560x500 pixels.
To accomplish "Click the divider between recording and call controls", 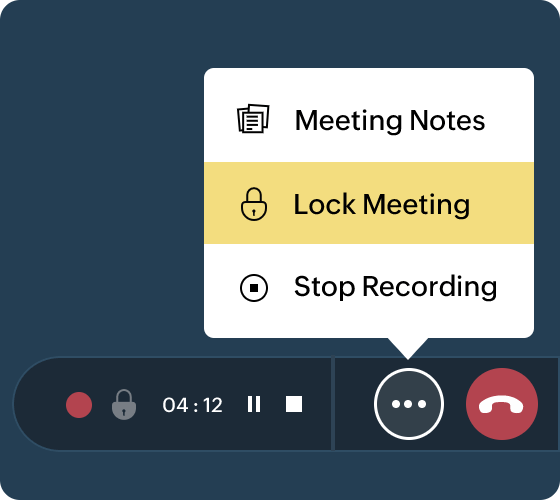I will click(x=333, y=404).
